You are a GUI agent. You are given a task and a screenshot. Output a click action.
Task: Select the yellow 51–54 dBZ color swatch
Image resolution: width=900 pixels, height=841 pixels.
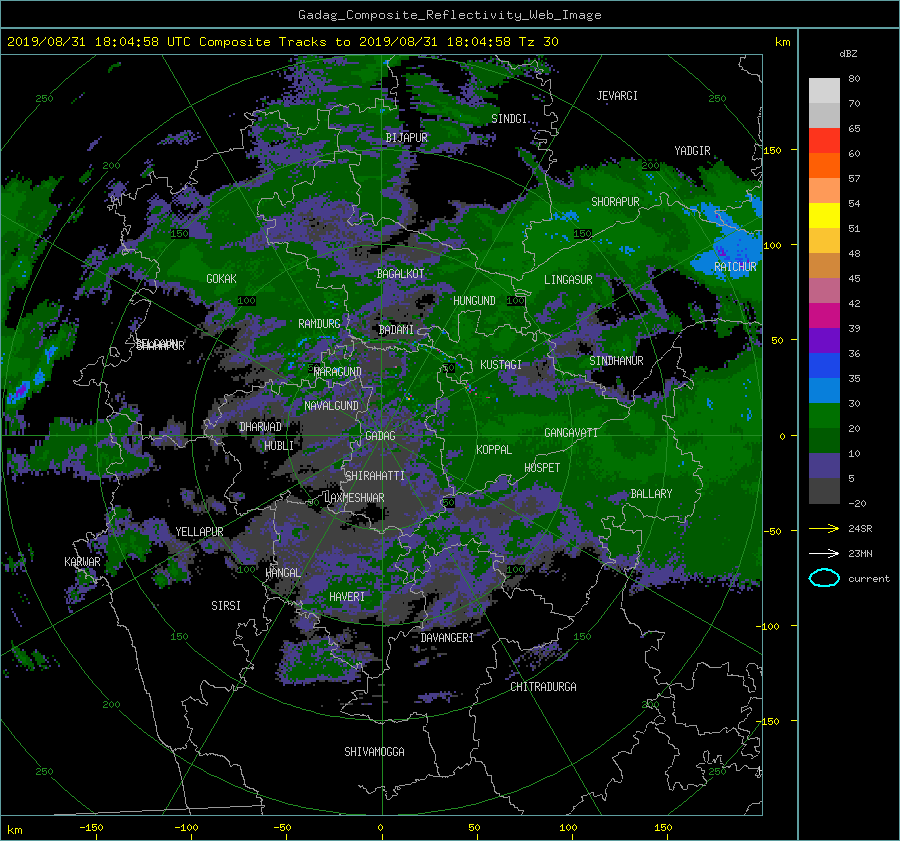coord(824,215)
